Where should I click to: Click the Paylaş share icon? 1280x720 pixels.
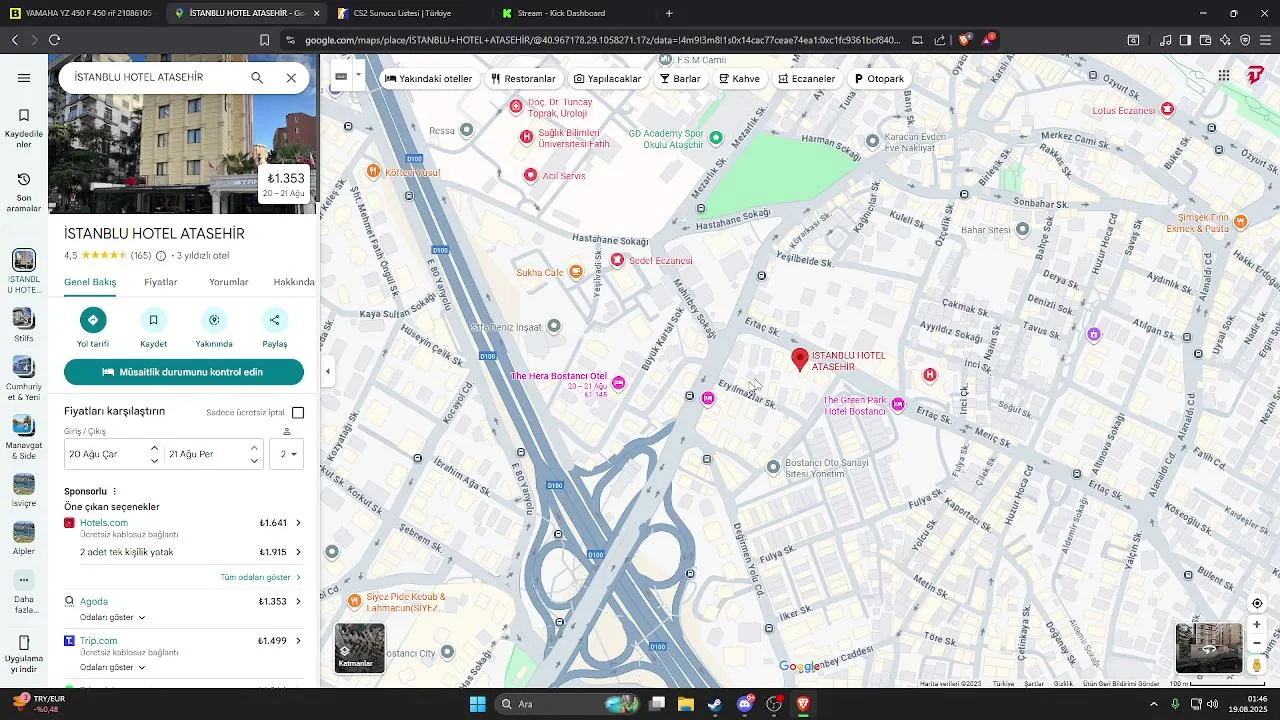coord(275,320)
